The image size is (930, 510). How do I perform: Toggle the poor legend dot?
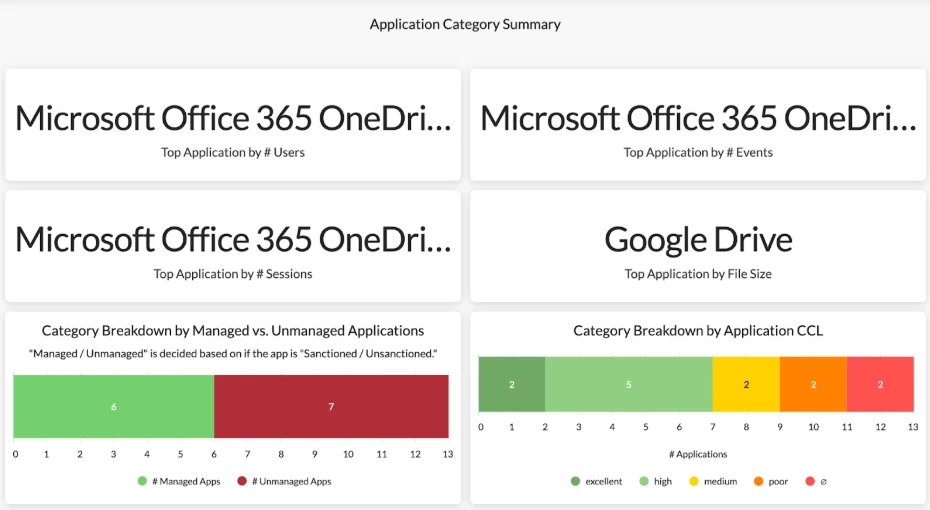click(x=759, y=481)
